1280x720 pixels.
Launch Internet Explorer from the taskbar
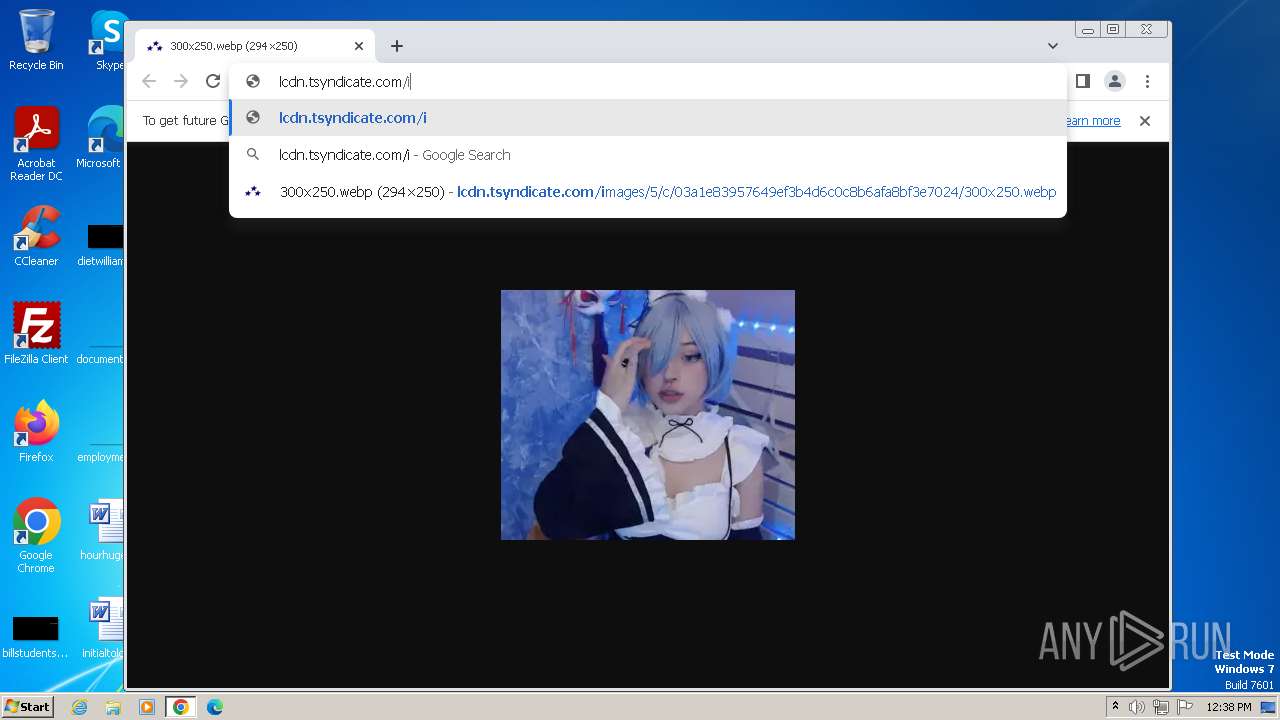point(80,707)
